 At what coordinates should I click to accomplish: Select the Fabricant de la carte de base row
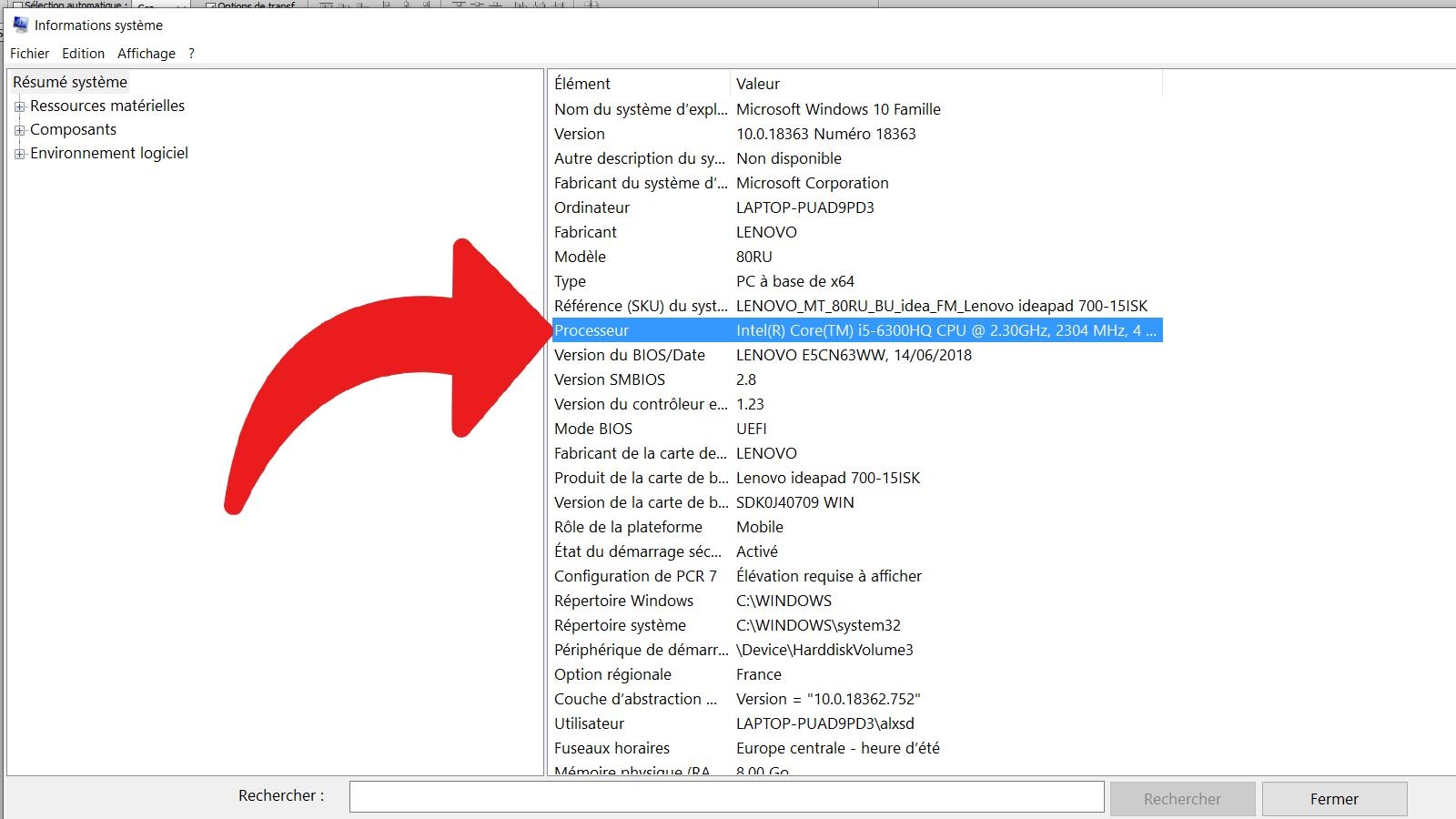[855, 453]
